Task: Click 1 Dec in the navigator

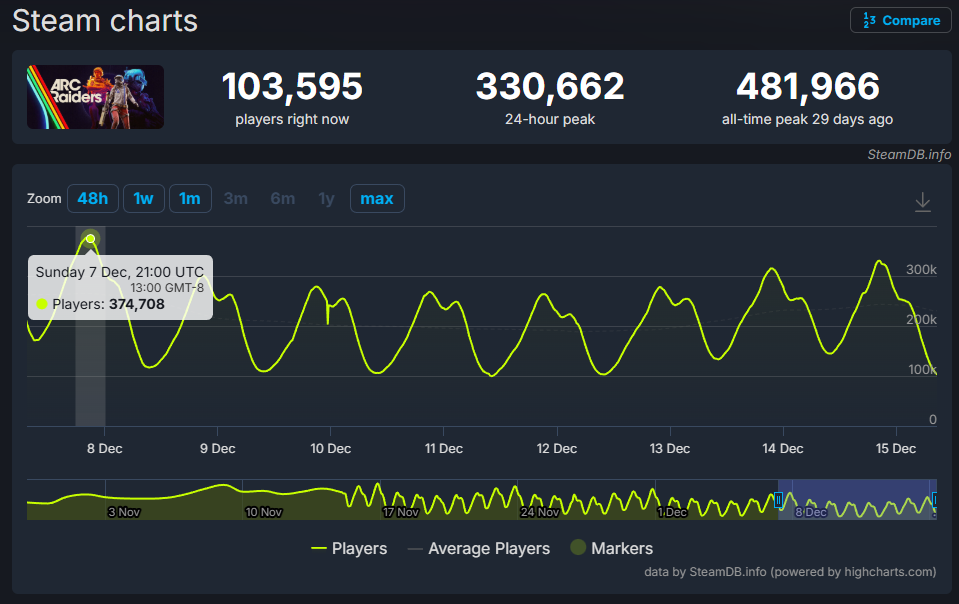Action: (x=672, y=512)
